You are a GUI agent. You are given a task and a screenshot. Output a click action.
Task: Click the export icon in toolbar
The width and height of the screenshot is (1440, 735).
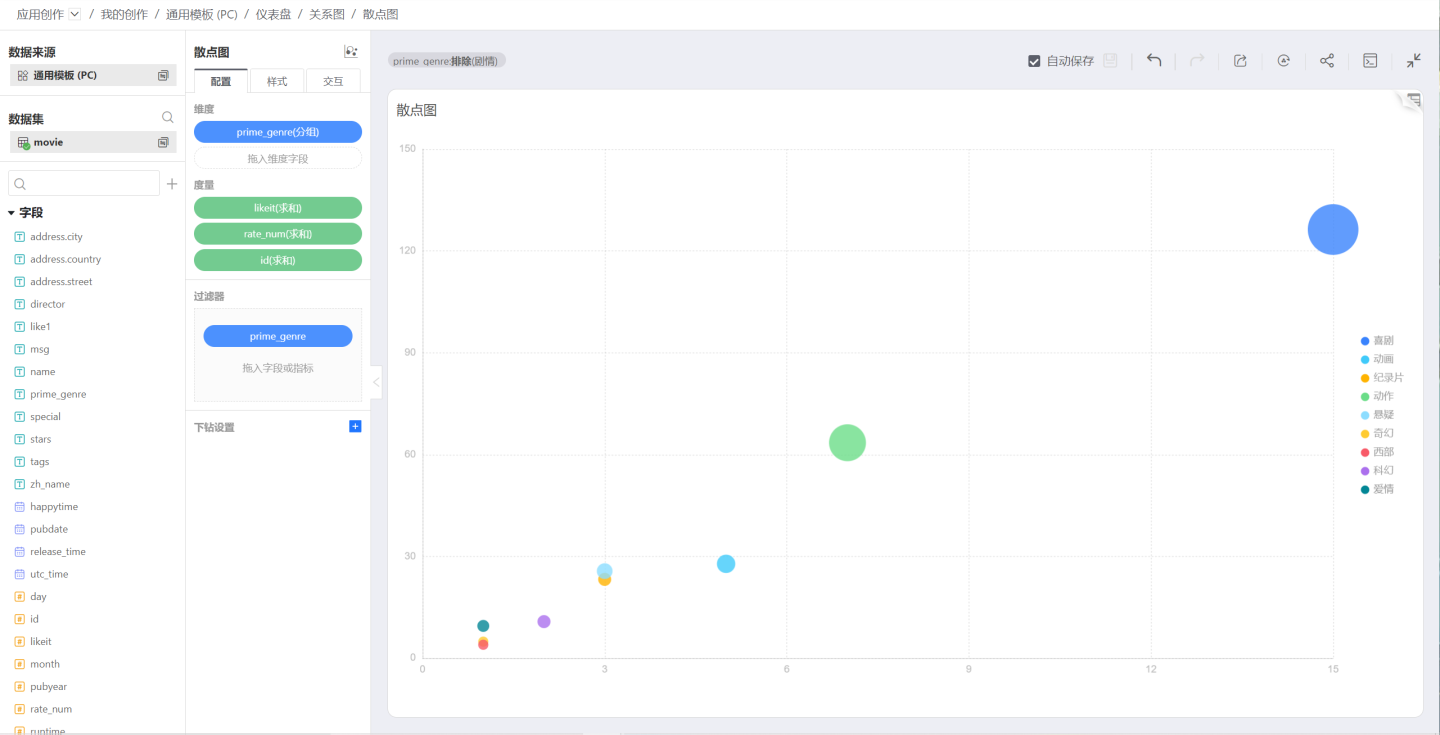click(x=1240, y=61)
